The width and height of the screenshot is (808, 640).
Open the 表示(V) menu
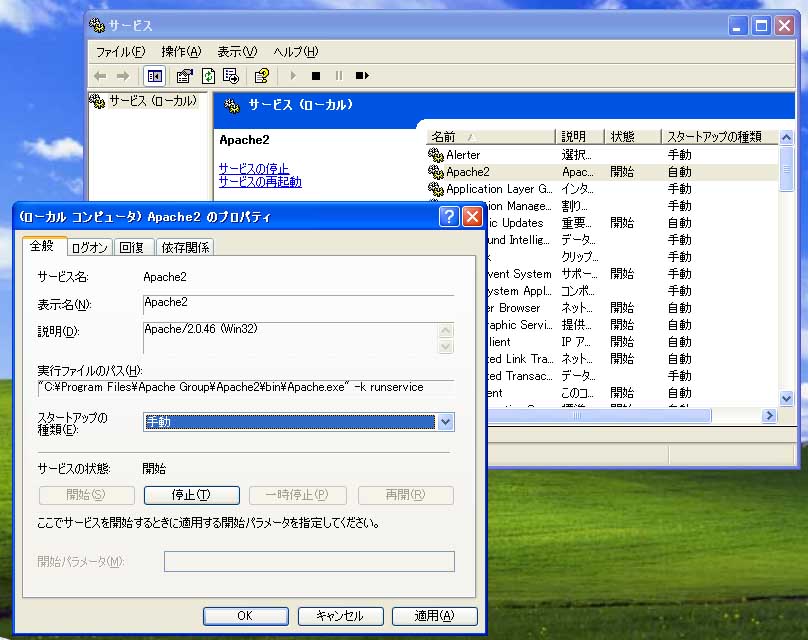(237, 52)
